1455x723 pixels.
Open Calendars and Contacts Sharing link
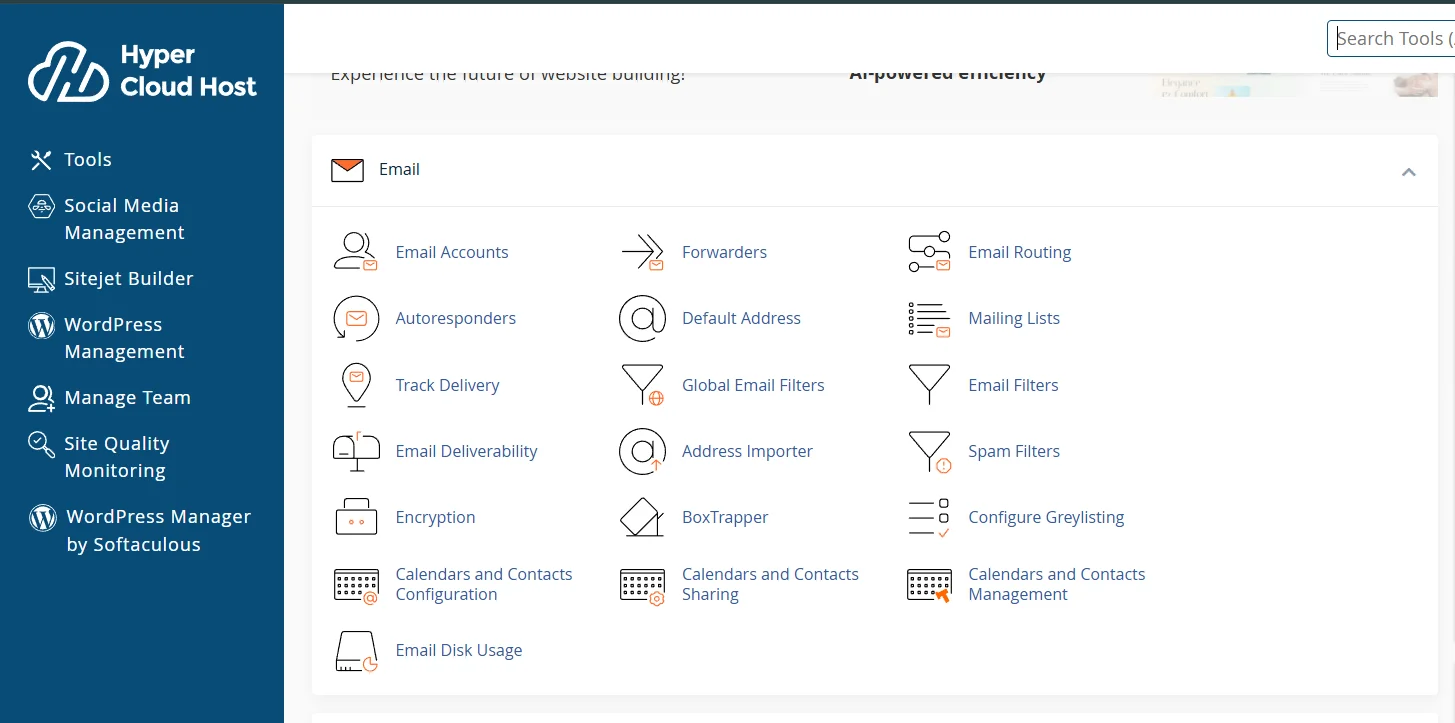pos(770,584)
